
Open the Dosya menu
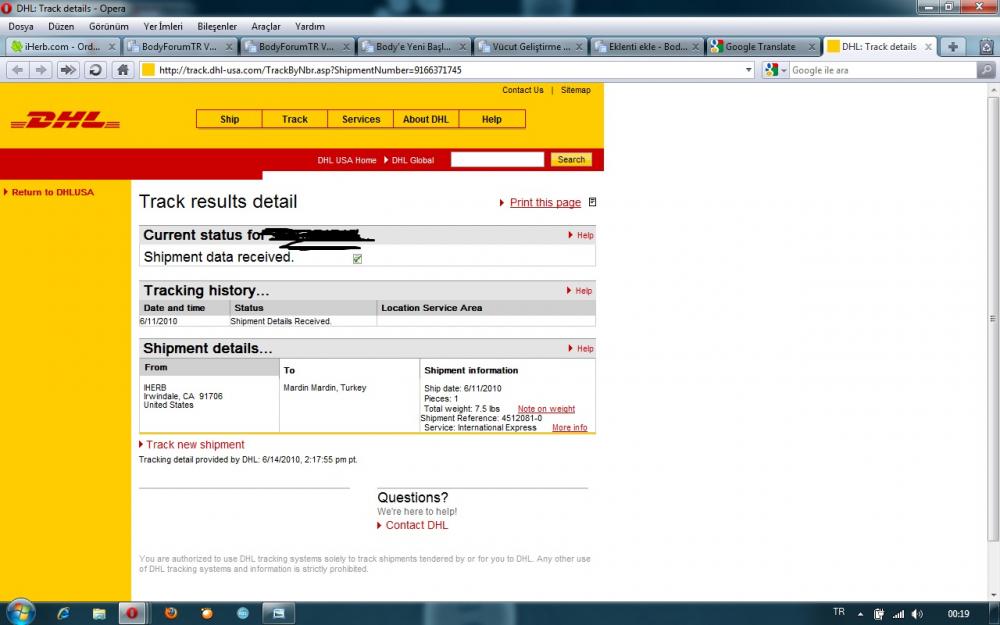pyautogui.click(x=20, y=27)
